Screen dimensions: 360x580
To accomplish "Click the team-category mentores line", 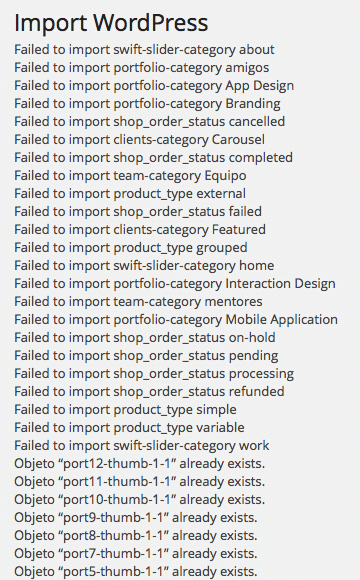I will (138, 301).
